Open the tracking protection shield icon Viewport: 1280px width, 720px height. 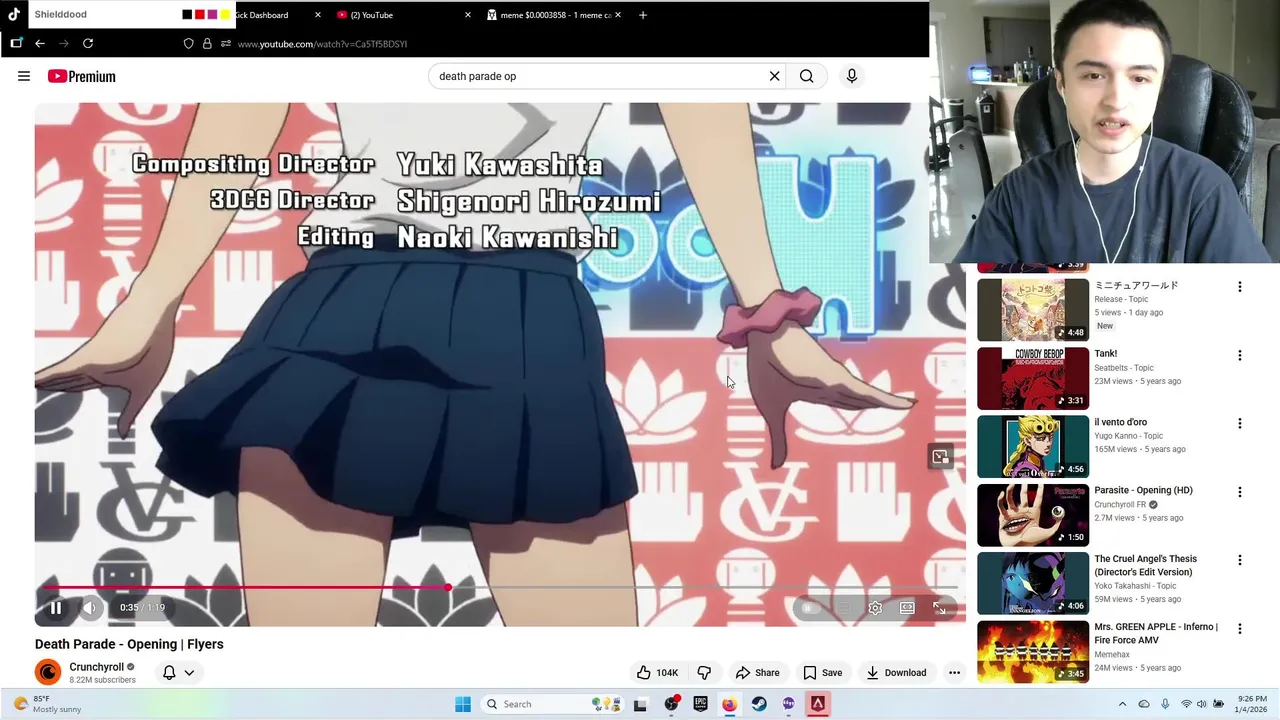[x=188, y=44]
